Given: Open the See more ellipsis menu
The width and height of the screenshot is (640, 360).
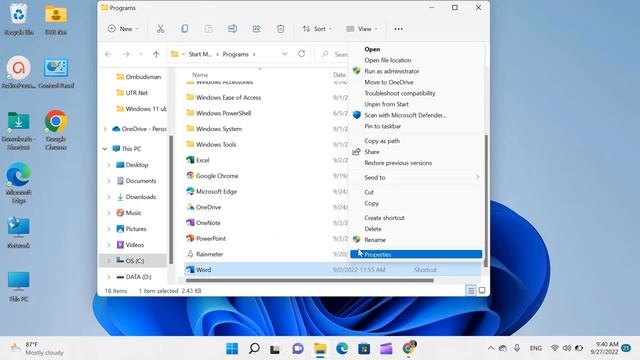Looking at the screenshot, I should [x=398, y=29].
